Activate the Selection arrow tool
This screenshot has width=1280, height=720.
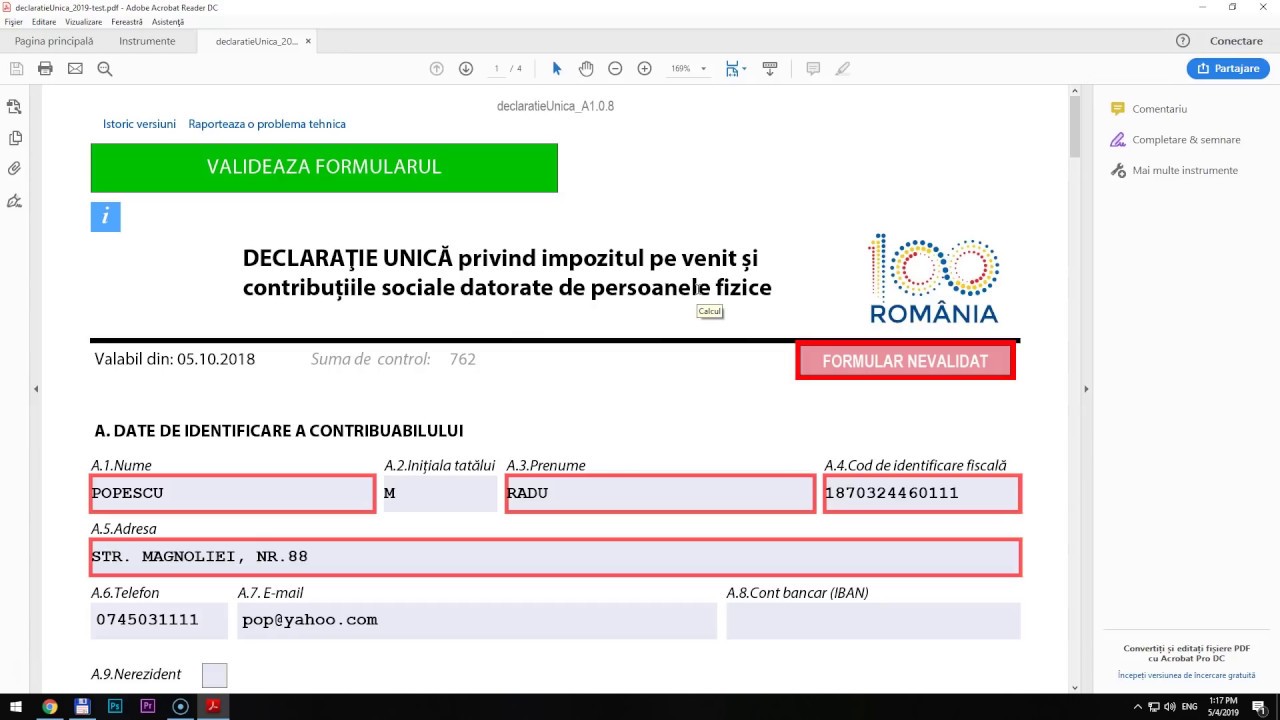point(557,69)
